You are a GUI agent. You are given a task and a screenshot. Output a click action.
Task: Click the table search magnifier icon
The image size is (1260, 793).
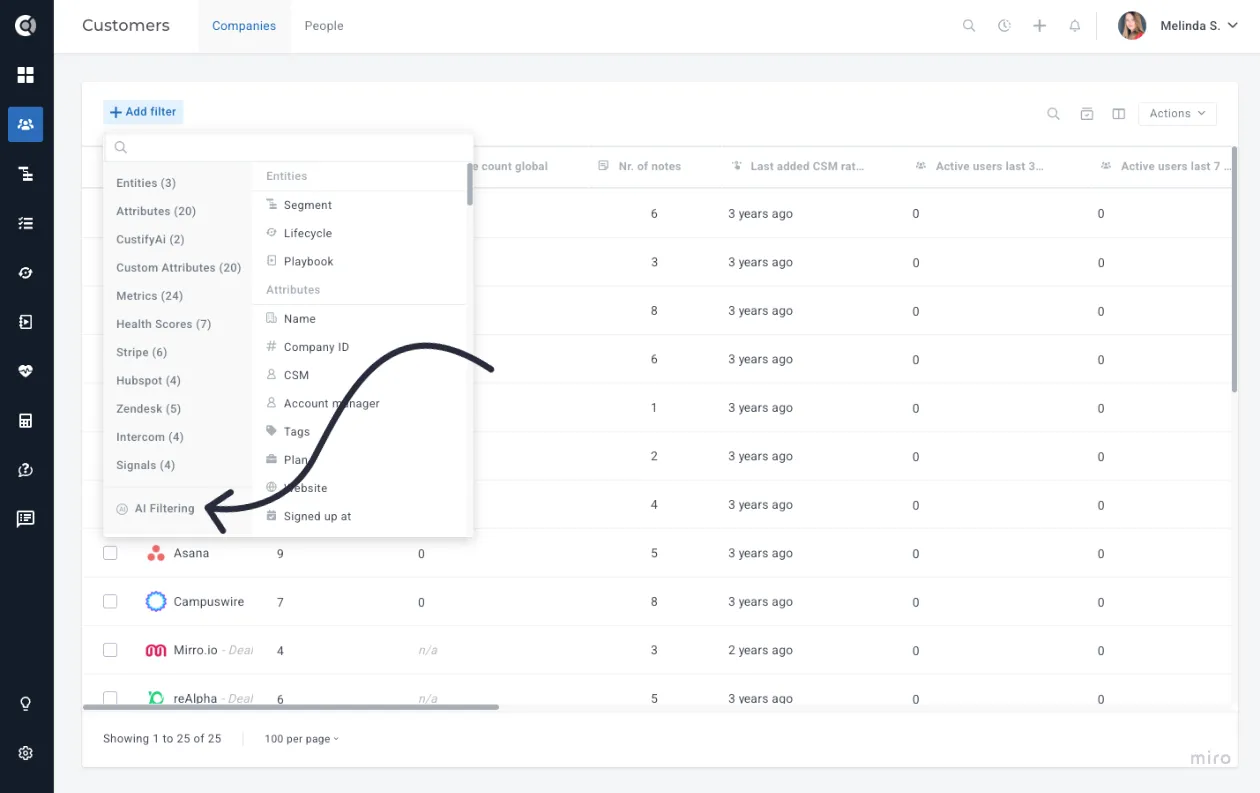1053,114
